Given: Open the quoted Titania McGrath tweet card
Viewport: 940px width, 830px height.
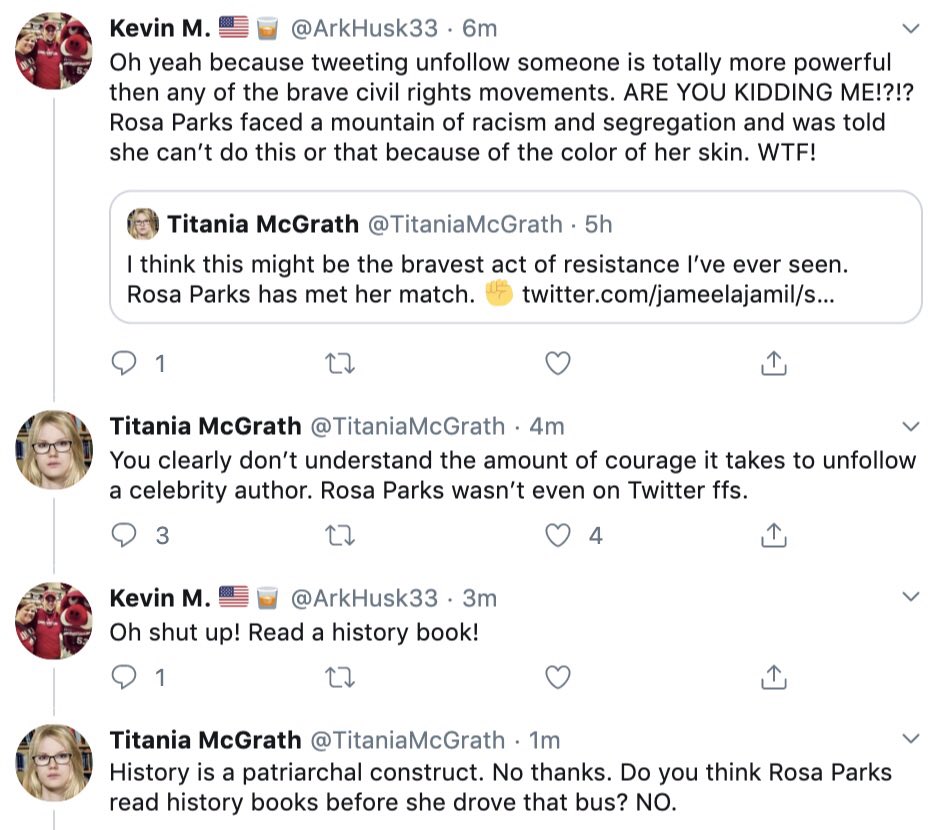Looking at the screenshot, I should 516,257.
